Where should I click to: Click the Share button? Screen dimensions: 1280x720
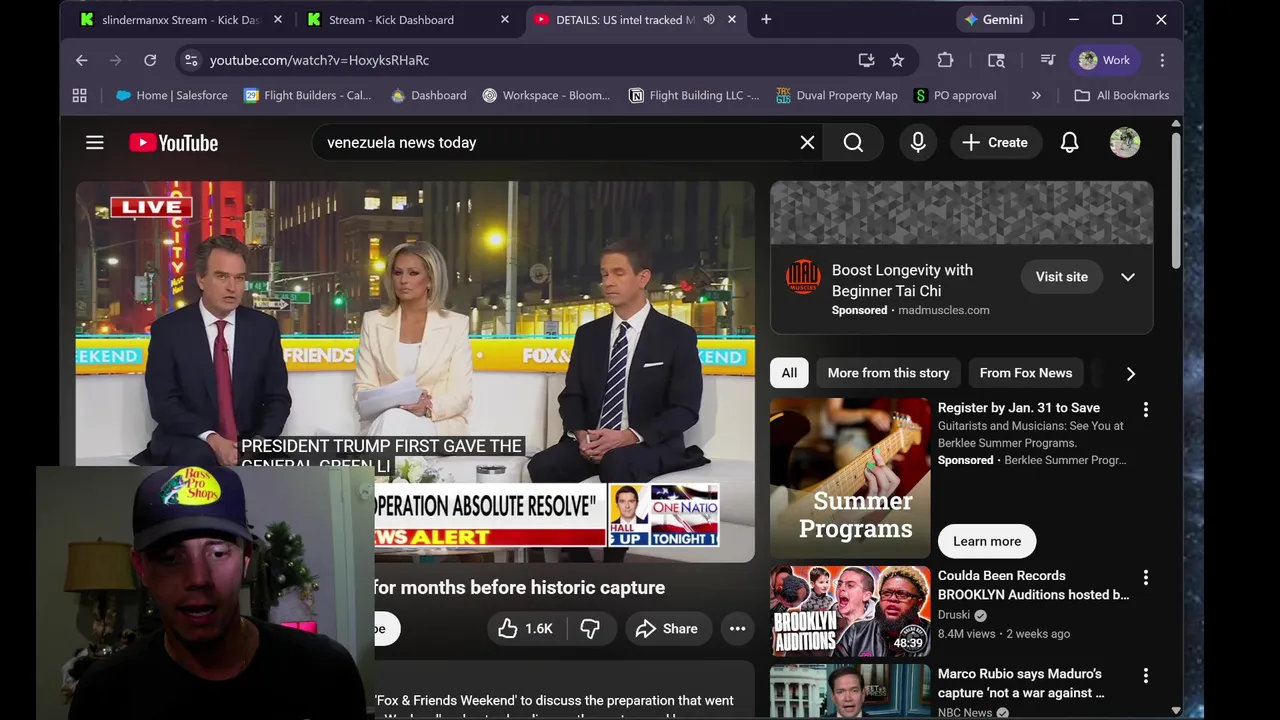click(666, 629)
